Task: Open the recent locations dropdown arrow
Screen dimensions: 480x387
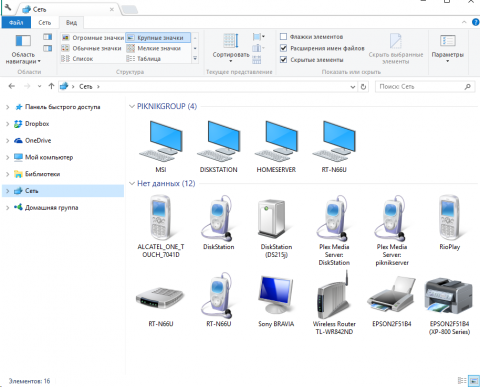Action: (39, 86)
